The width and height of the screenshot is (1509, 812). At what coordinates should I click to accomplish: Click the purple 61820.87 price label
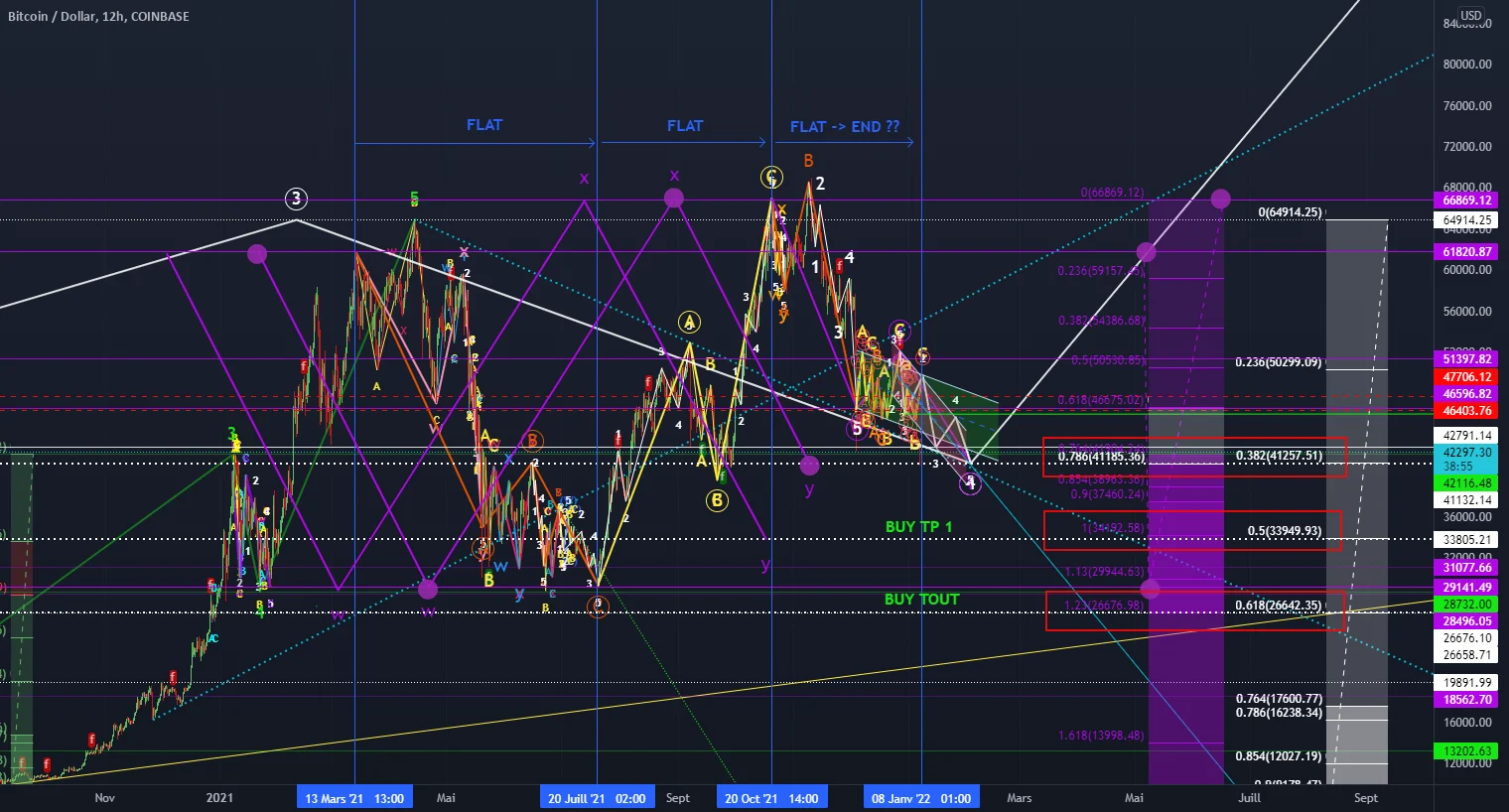[x=1467, y=252]
